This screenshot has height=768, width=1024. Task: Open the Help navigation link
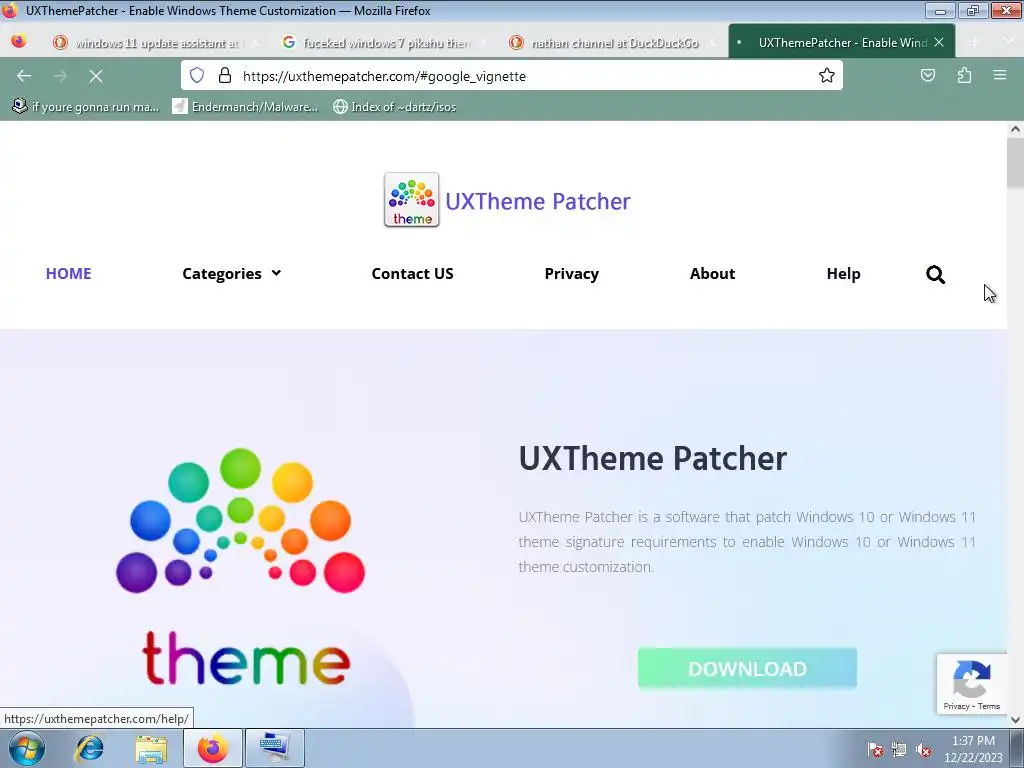[843, 274]
